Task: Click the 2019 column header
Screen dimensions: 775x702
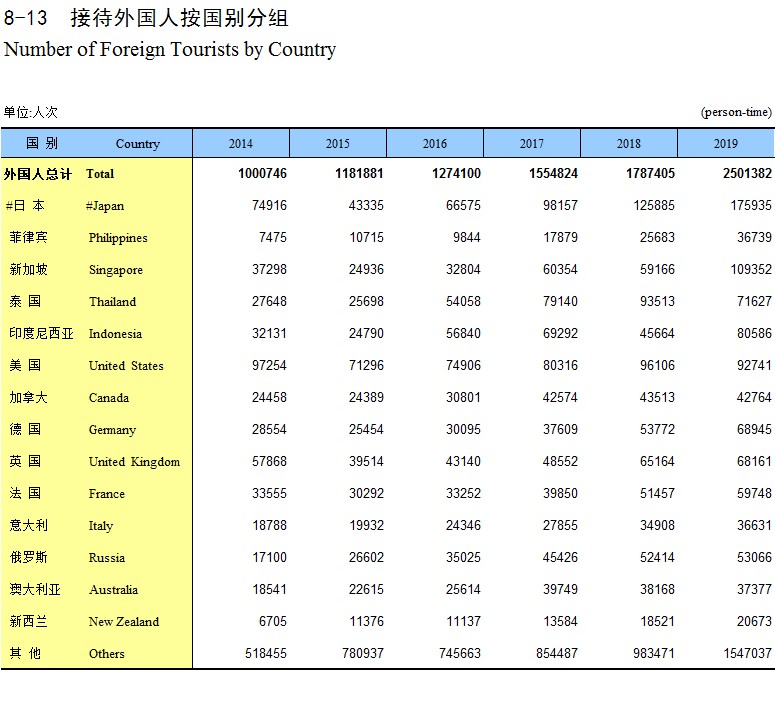Action: 726,143
